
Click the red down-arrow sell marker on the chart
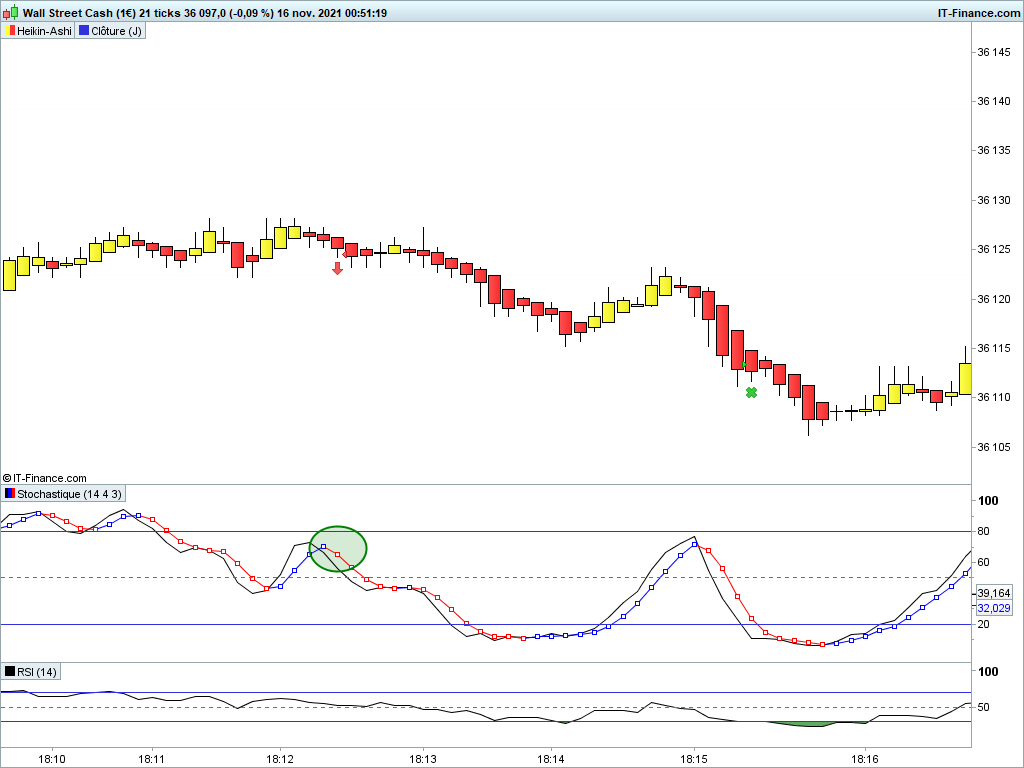tap(337, 268)
